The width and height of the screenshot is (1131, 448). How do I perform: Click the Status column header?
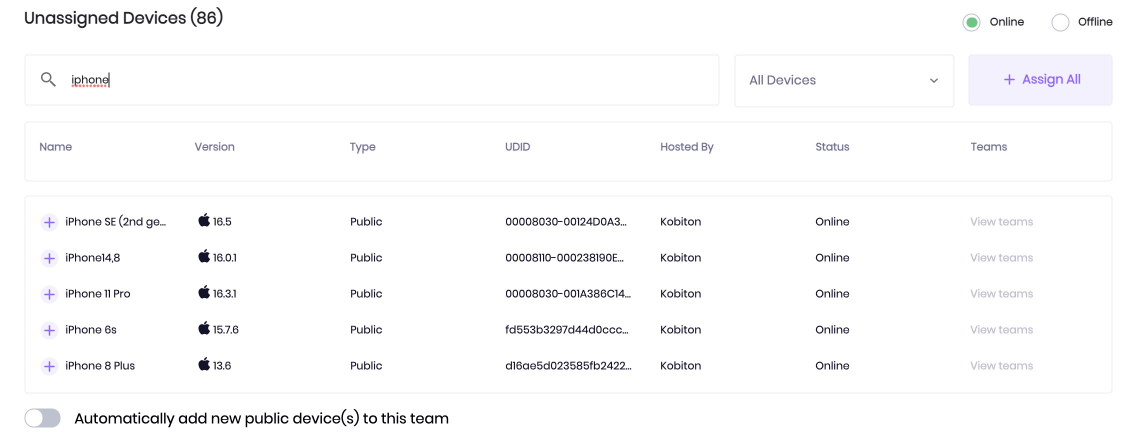pyautogui.click(x=832, y=147)
